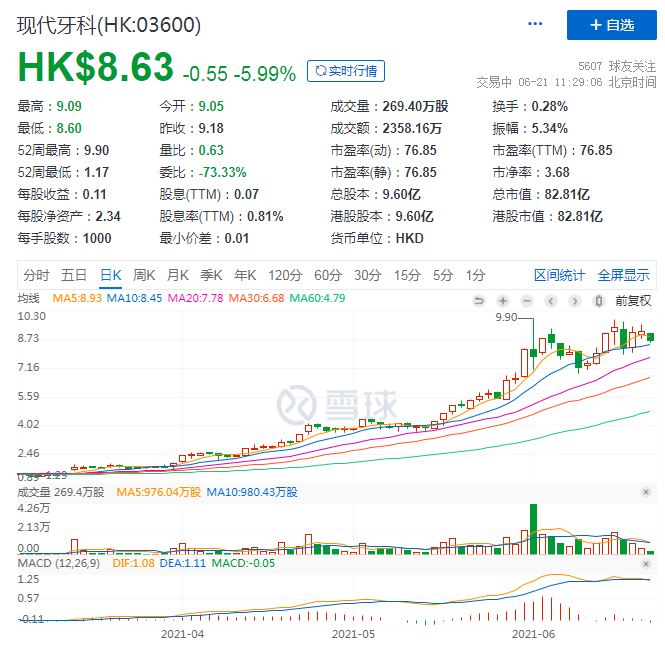Click the 9.90 high marker on chart
665x652 pixels.
tap(506, 317)
